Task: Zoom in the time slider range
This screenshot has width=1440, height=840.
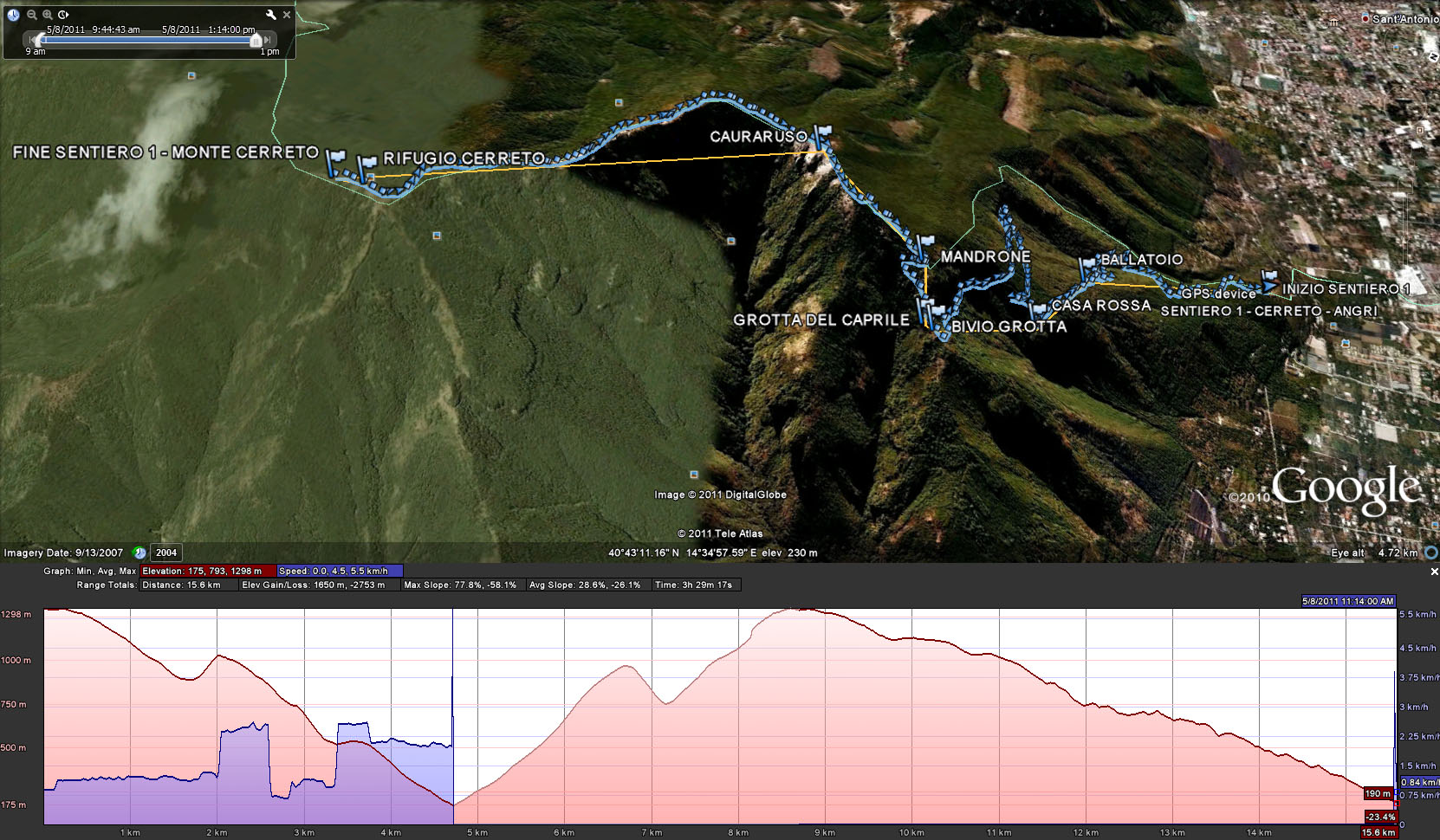Action: [x=48, y=14]
